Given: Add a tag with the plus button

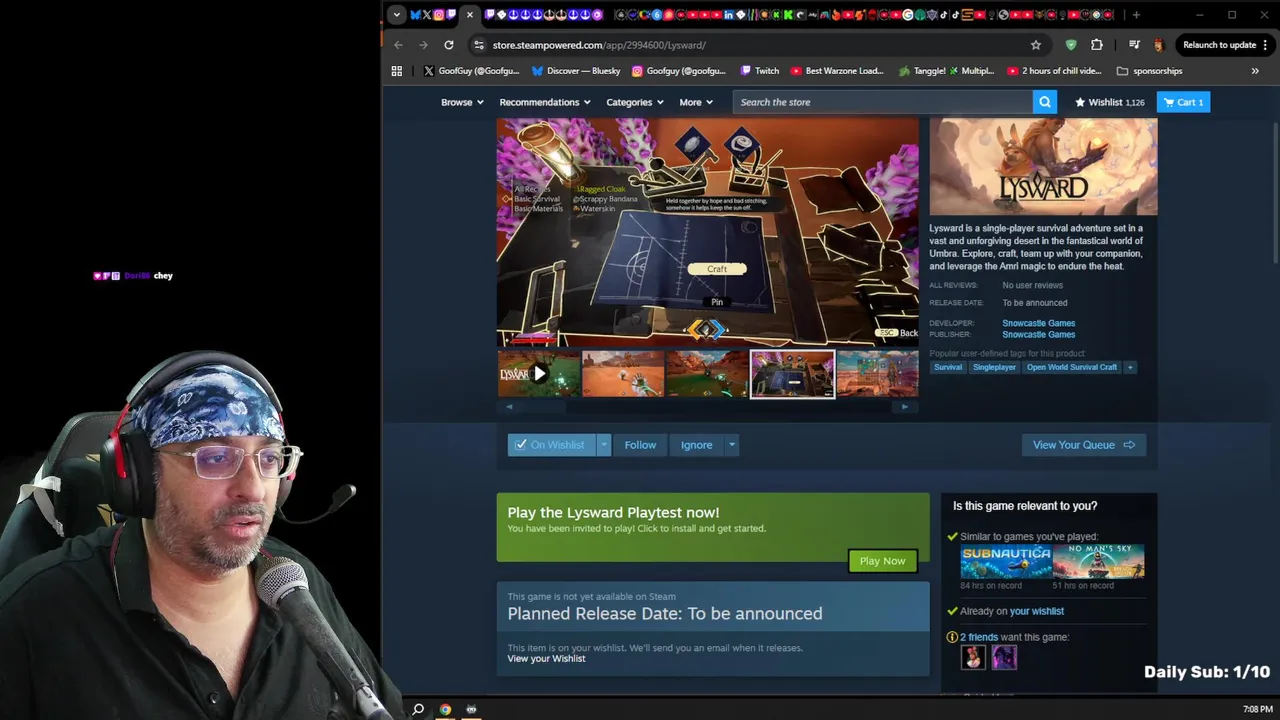Looking at the screenshot, I should coord(1130,367).
